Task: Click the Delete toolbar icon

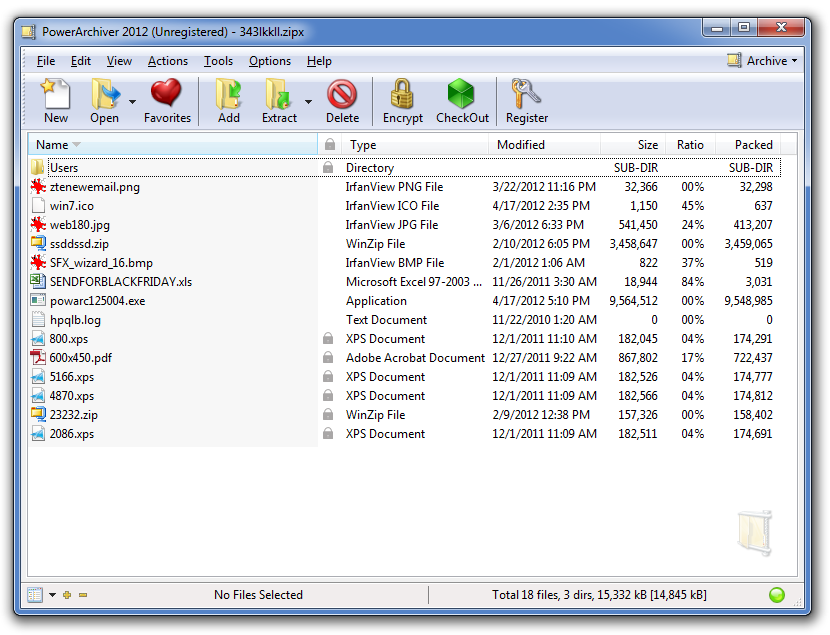Action: point(342,94)
